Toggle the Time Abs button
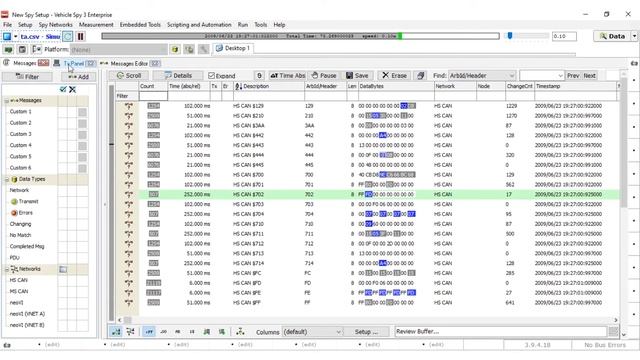Screen dimensions: 640x360 tap(287, 76)
